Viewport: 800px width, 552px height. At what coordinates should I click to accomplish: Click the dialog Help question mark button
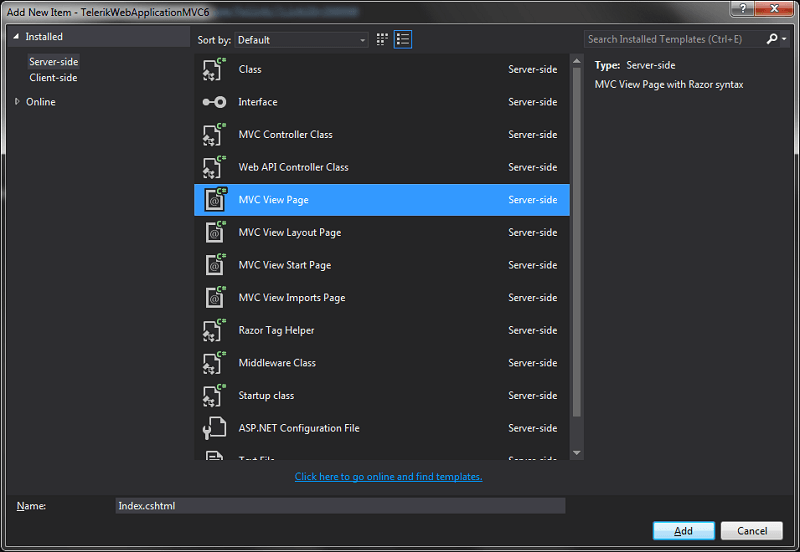coord(743,8)
